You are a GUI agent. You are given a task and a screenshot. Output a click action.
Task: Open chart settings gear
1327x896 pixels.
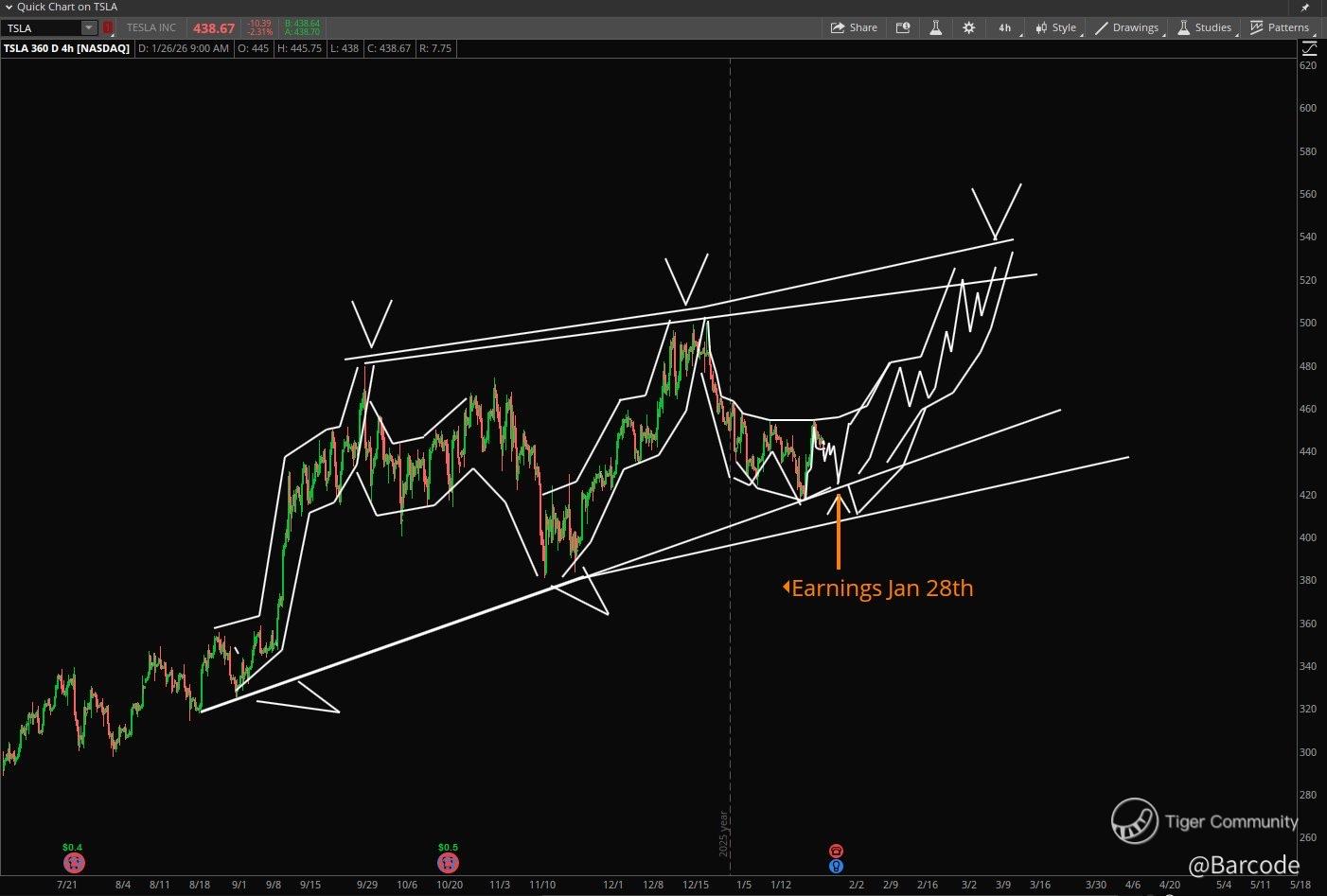969,27
